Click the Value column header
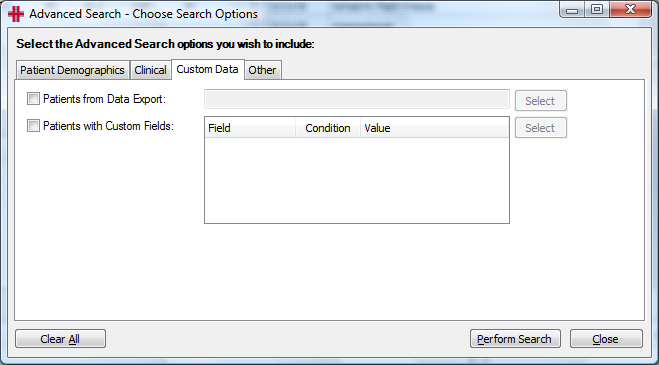This screenshot has width=659, height=365. pyautogui.click(x=435, y=128)
